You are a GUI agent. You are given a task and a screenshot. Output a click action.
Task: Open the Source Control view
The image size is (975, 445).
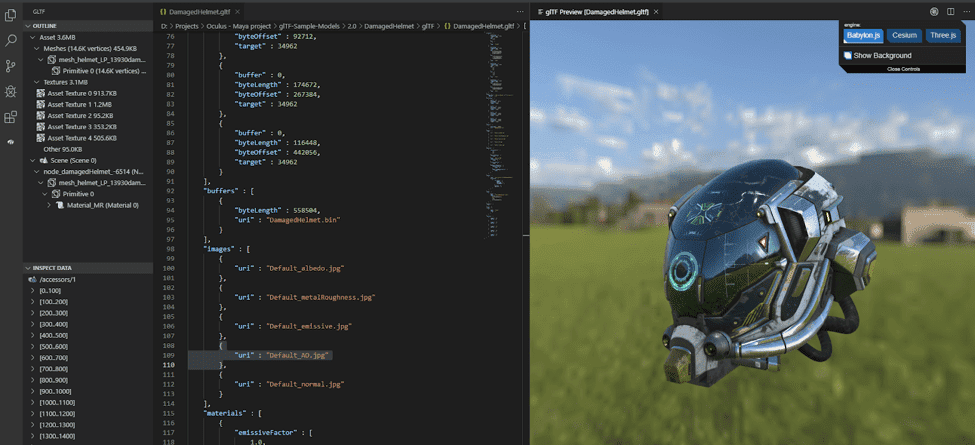(x=11, y=66)
